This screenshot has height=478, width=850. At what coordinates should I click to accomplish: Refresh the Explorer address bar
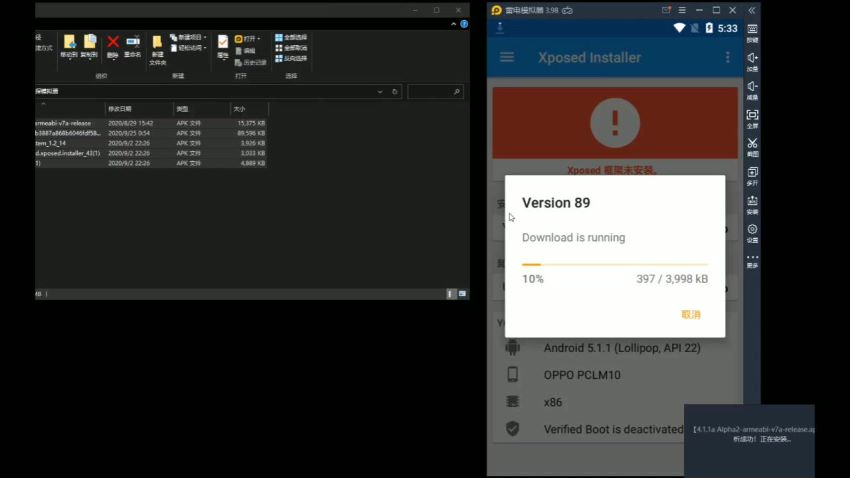coord(395,92)
